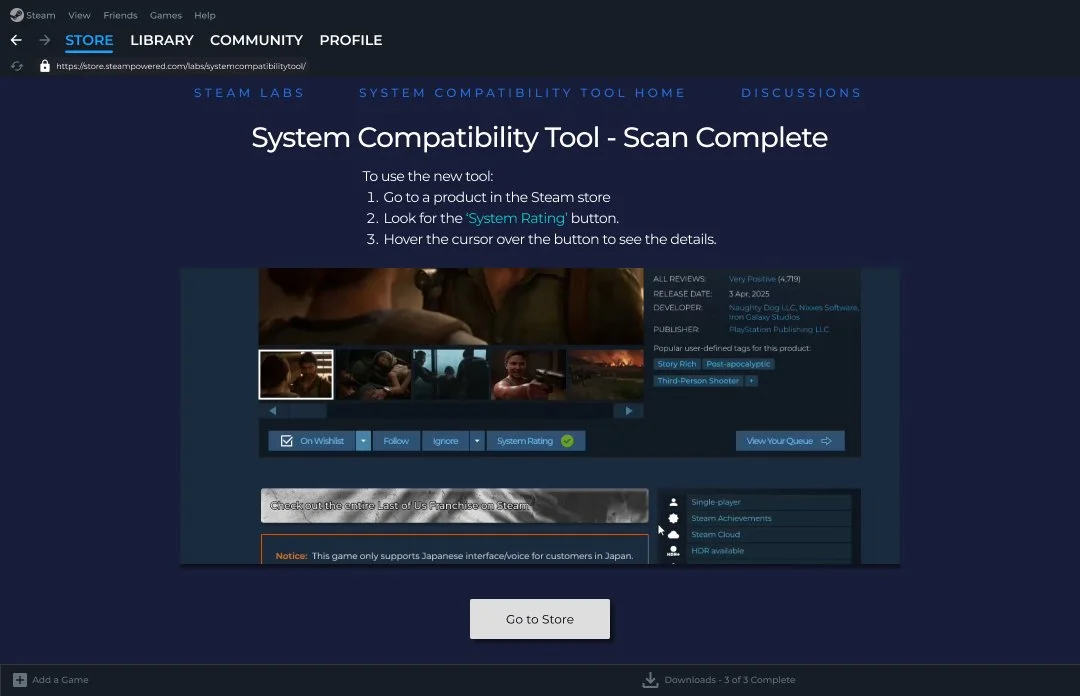Open the DISCUSSIONS link
This screenshot has height=696, width=1080.
tap(801, 93)
